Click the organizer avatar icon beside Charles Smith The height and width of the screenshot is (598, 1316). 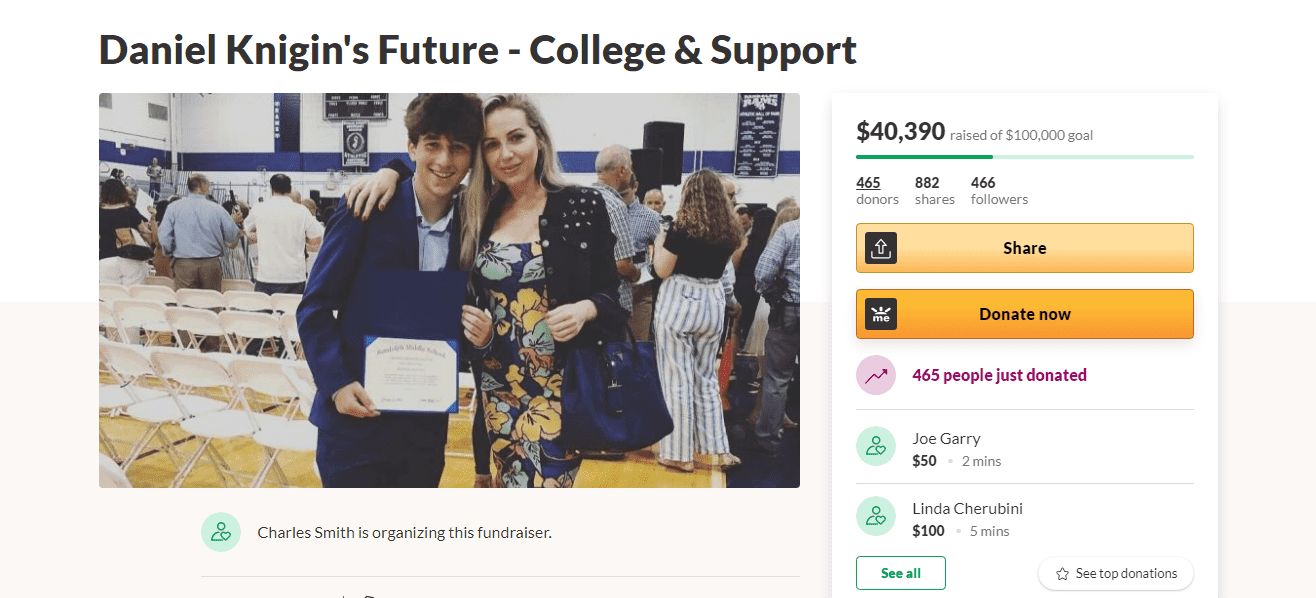click(x=221, y=532)
